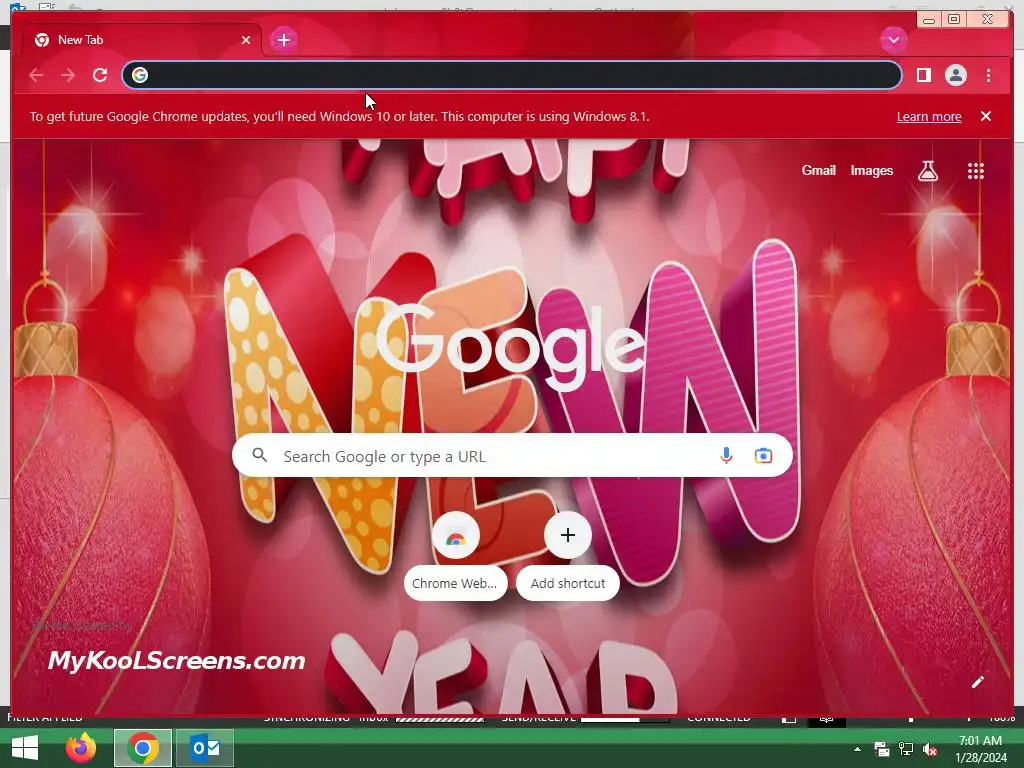The image size is (1024, 768).
Task: Dismiss the Windows 8.1 update infobar
Action: point(986,116)
